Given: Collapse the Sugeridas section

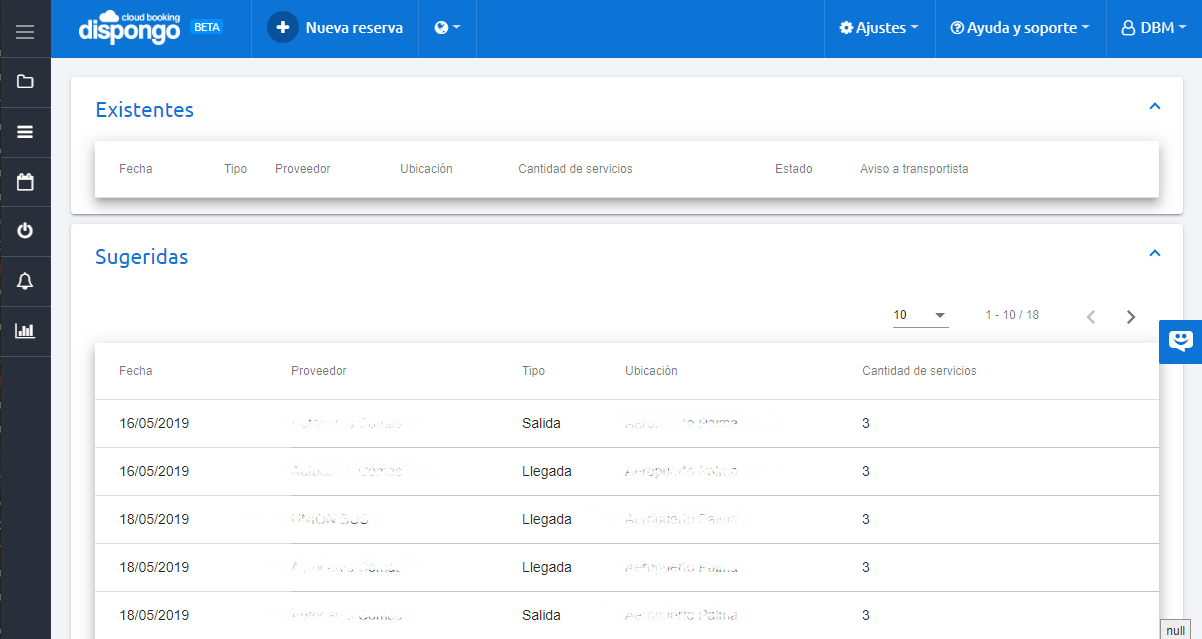Looking at the screenshot, I should (1155, 253).
